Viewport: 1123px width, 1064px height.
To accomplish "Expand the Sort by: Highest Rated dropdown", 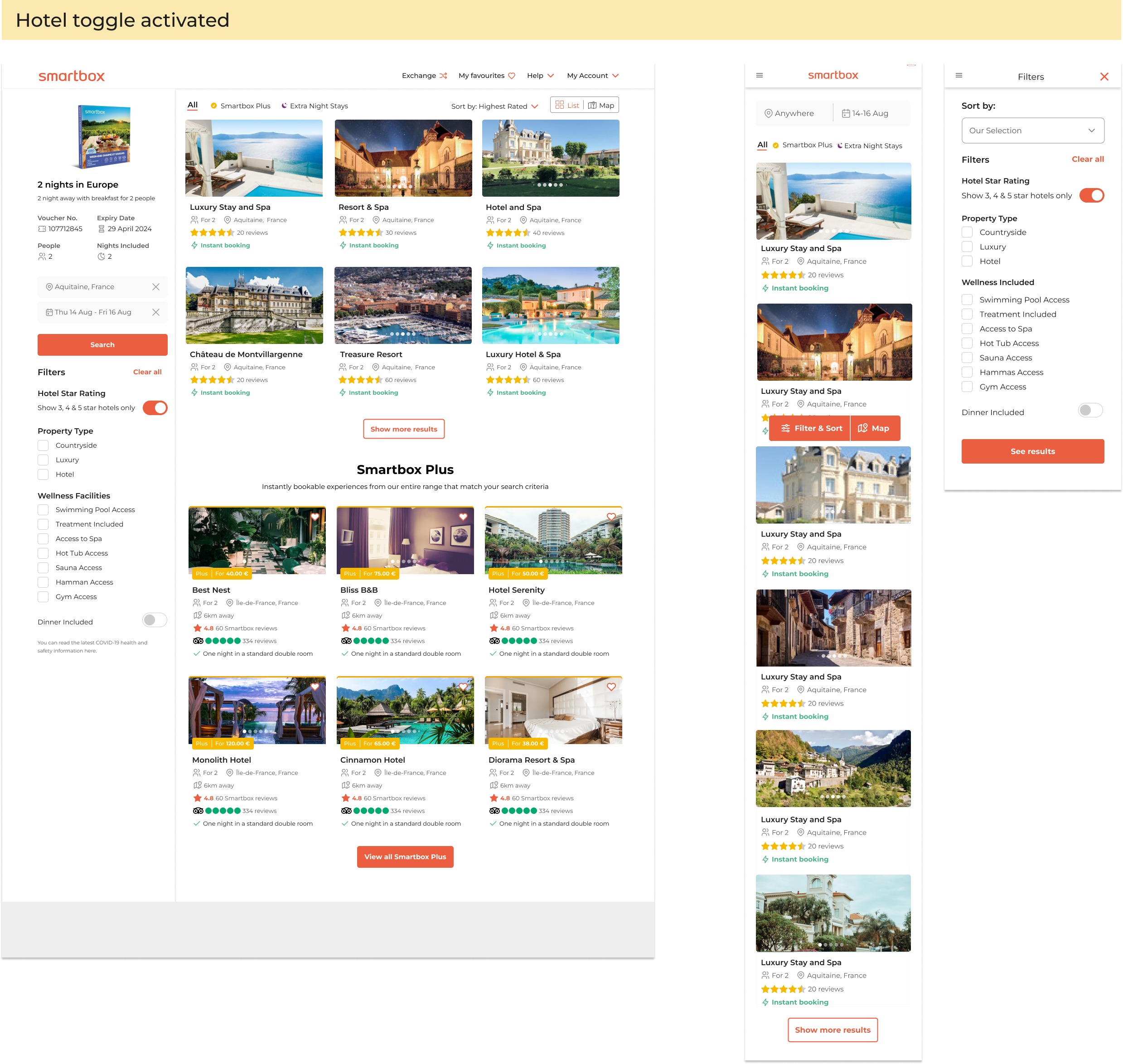I will pyautogui.click(x=494, y=106).
